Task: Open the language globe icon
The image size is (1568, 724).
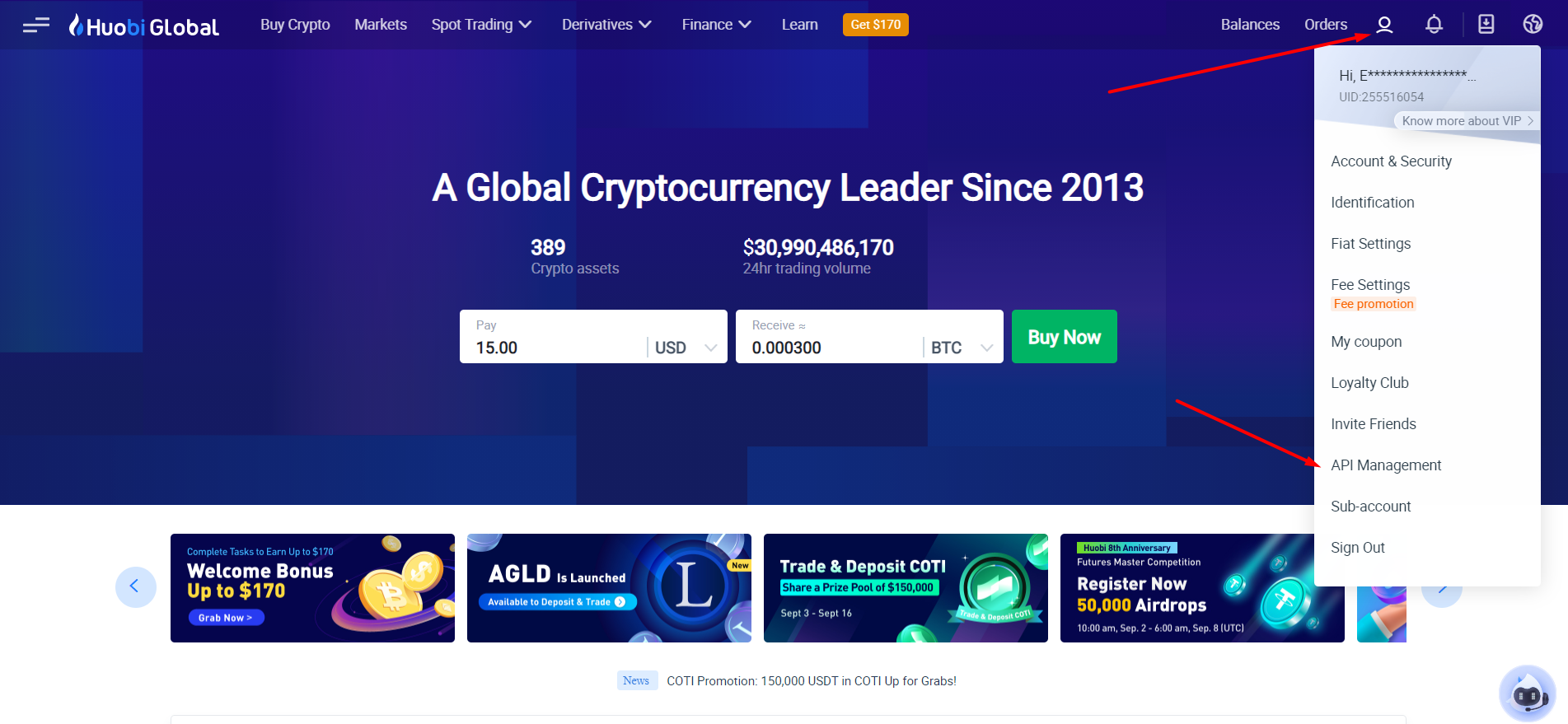Action: (x=1533, y=25)
